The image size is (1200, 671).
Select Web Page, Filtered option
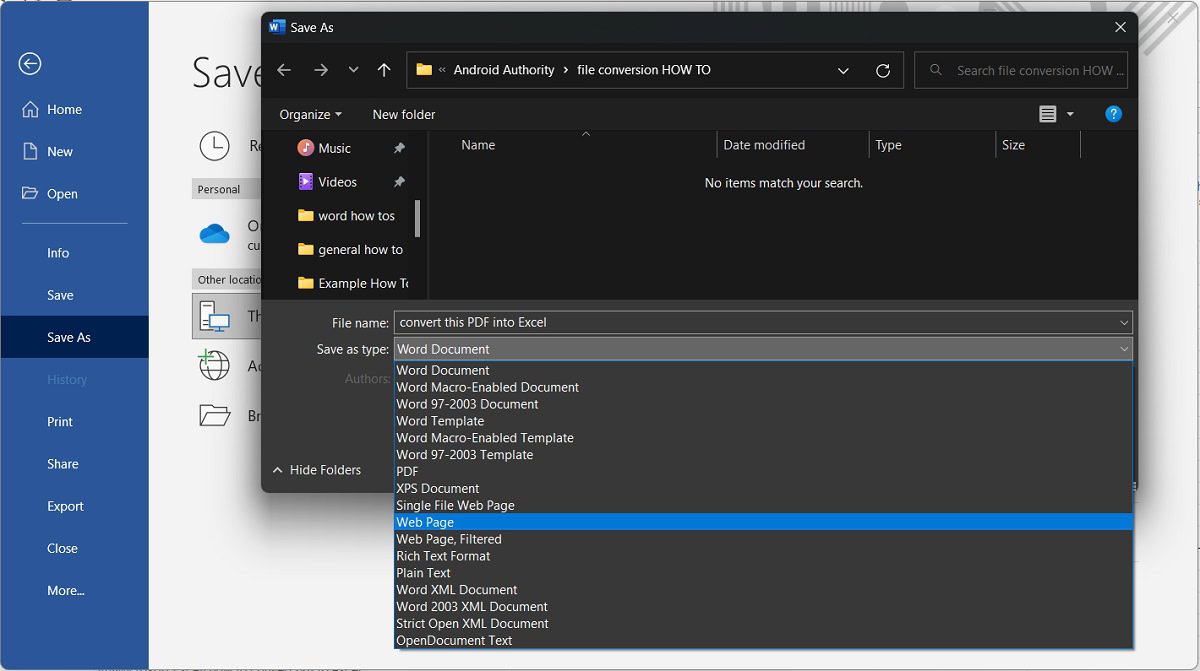[449, 539]
